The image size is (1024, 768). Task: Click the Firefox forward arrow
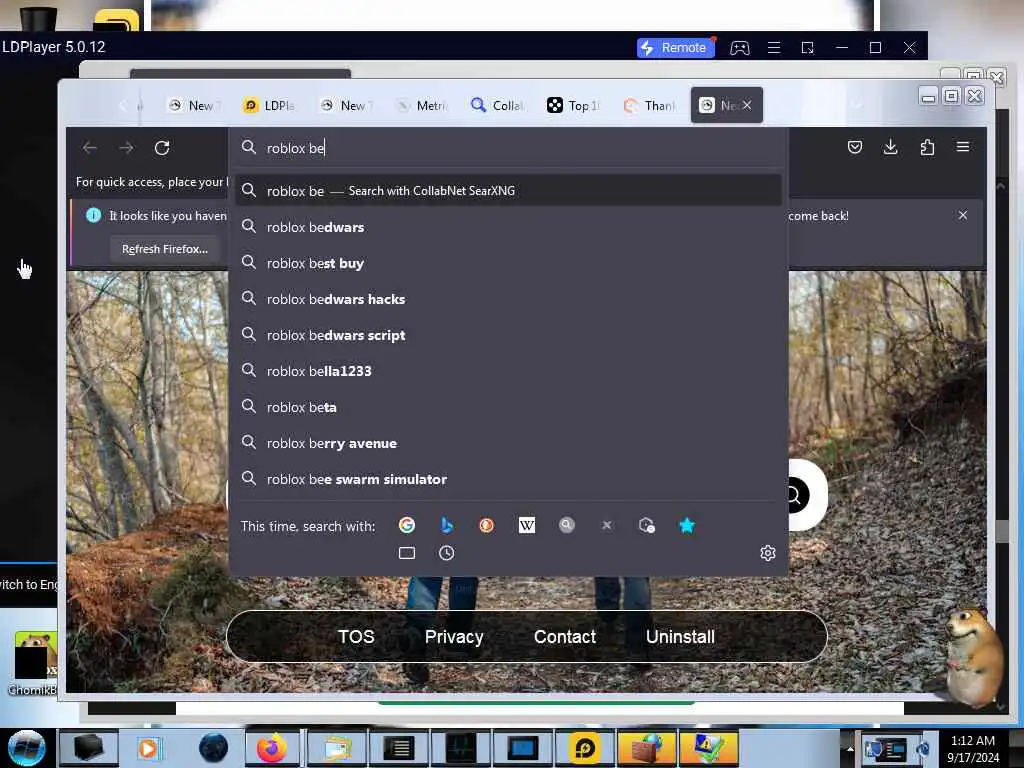pyautogui.click(x=126, y=148)
